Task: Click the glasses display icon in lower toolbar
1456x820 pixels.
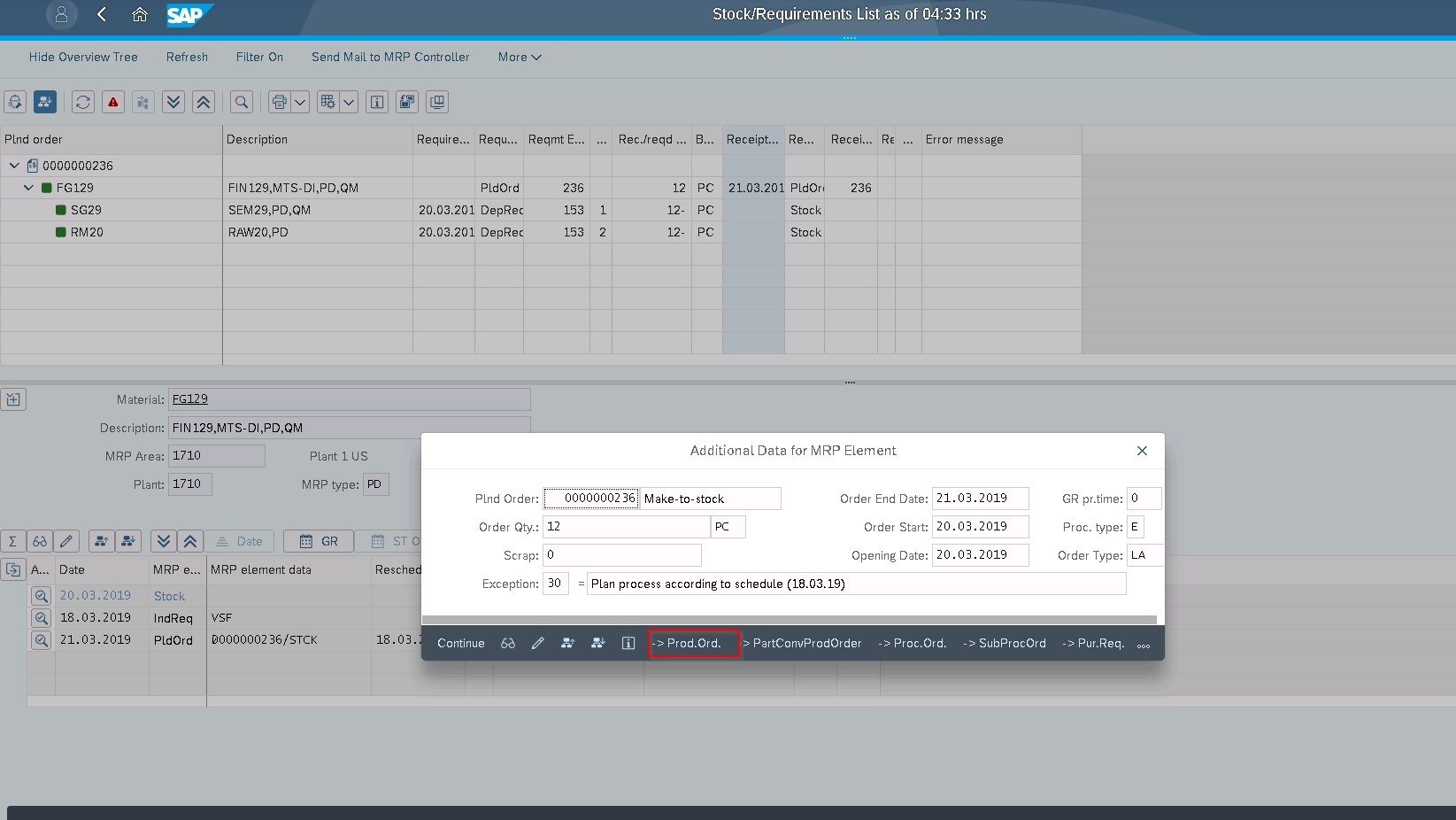Action: [40, 541]
